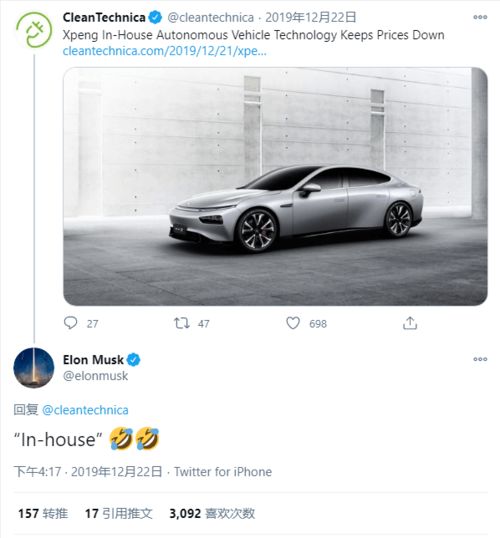Open CleanTechnica's green plug avatar
The height and width of the screenshot is (538, 500).
(34, 30)
